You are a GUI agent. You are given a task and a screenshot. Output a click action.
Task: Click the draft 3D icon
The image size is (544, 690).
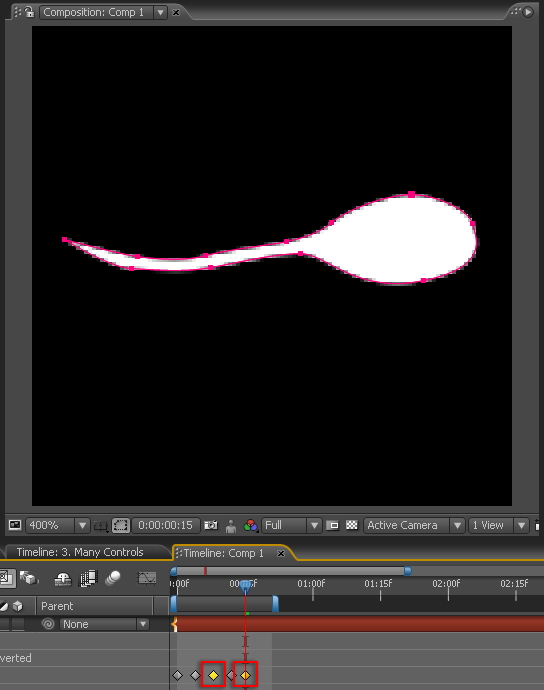29,578
